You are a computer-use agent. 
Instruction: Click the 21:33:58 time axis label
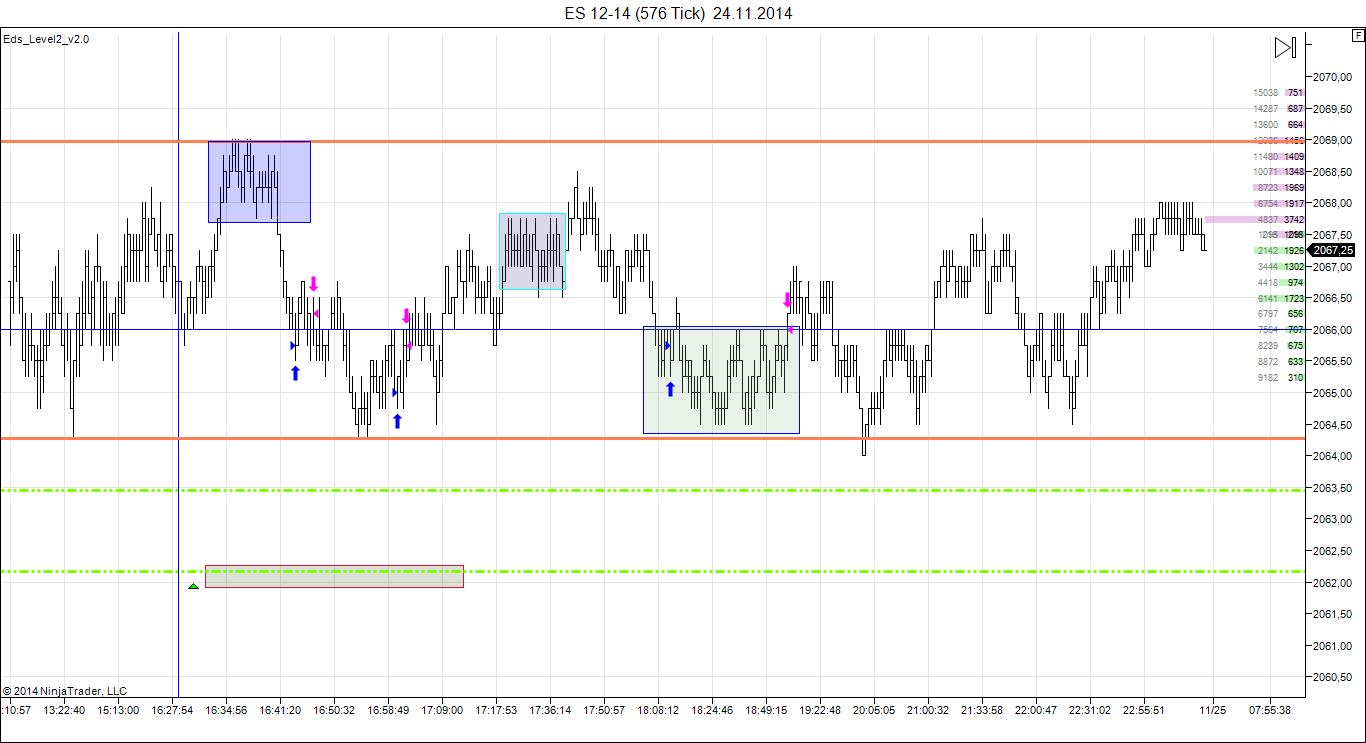[982, 710]
